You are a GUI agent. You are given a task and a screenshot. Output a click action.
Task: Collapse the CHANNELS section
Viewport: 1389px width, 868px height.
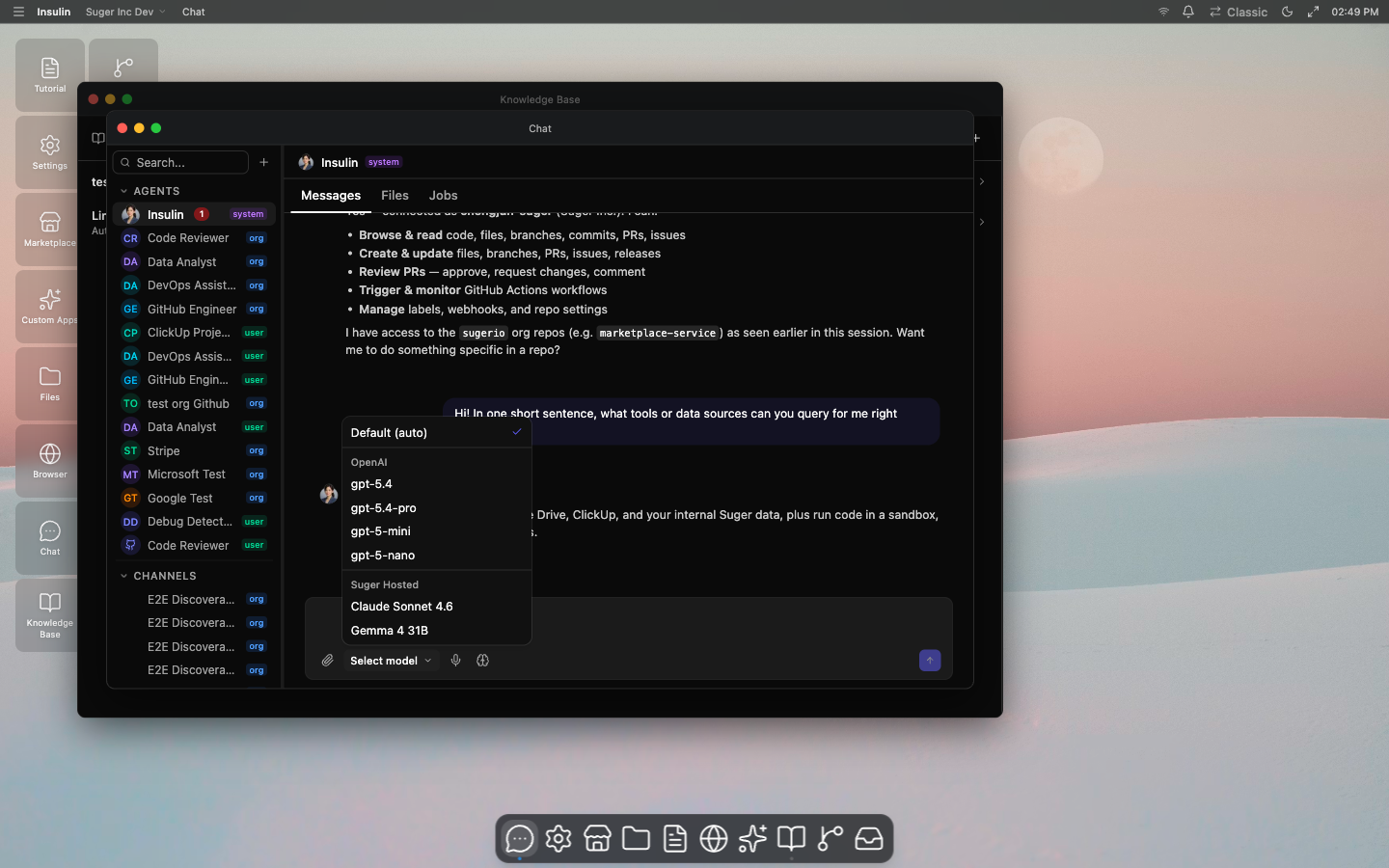[158, 576]
